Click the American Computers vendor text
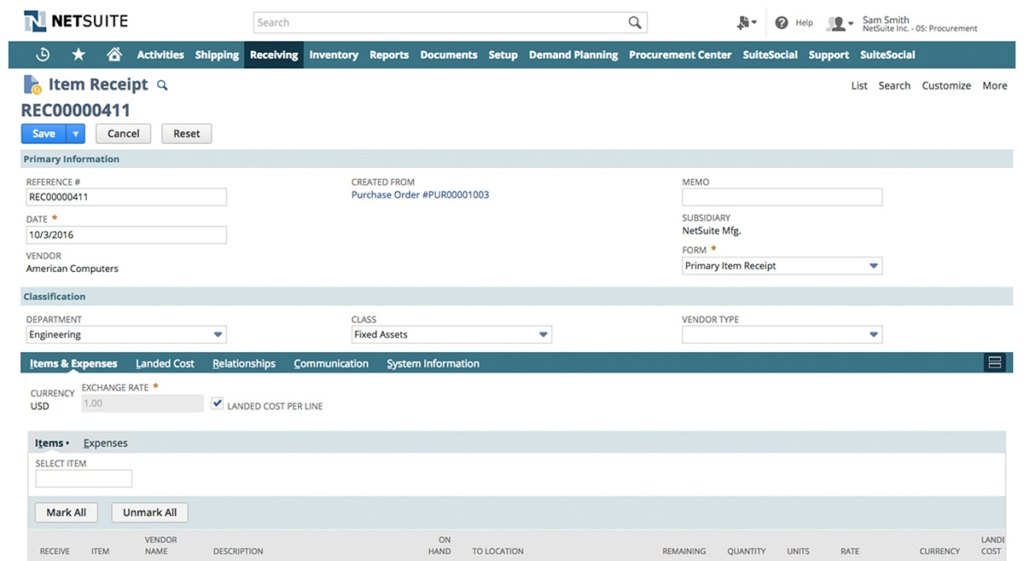This screenshot has height=561, width=1024. [x=72, y=268]
